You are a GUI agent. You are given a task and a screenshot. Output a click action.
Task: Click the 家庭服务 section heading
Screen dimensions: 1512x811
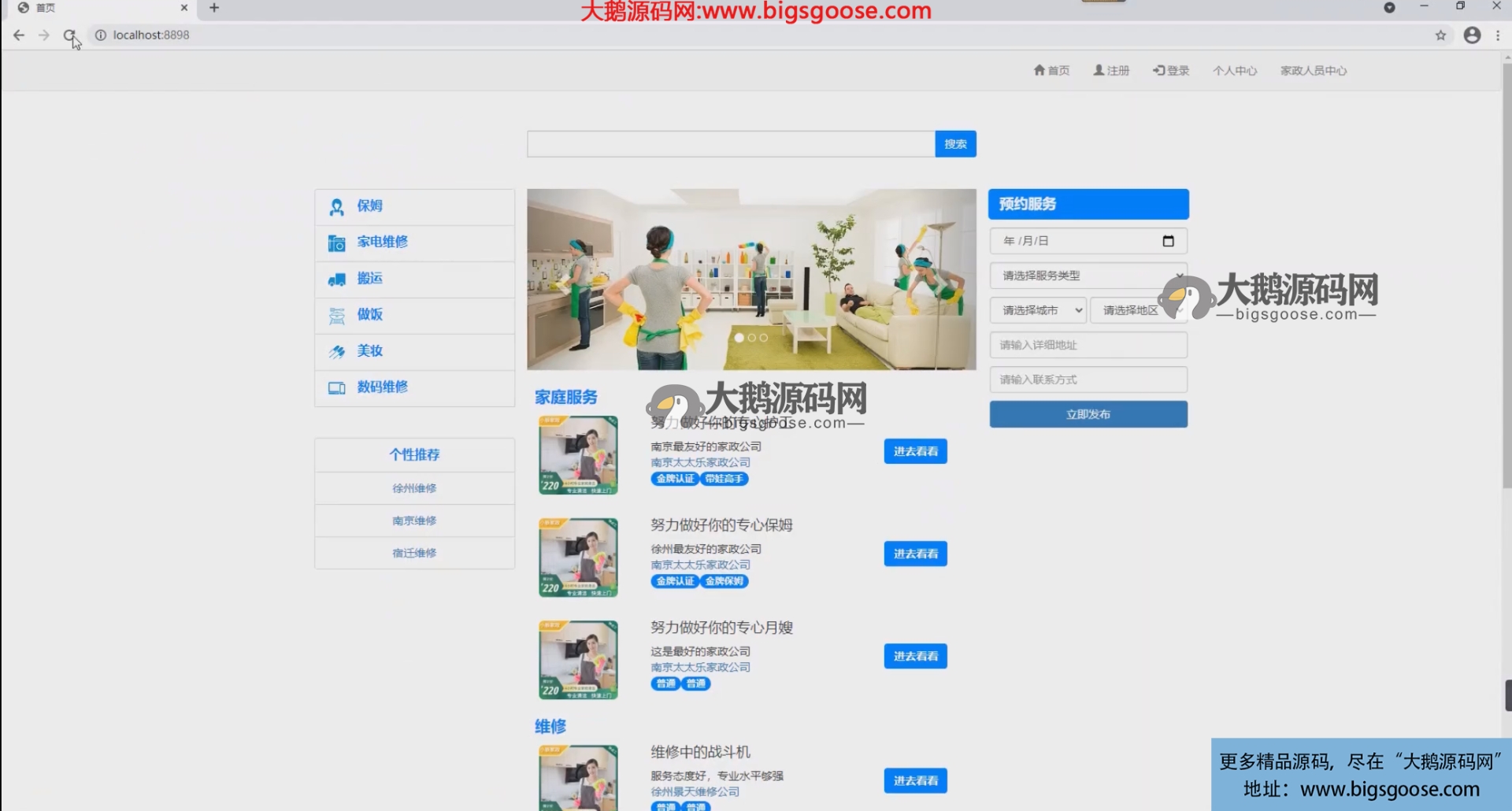565,397
